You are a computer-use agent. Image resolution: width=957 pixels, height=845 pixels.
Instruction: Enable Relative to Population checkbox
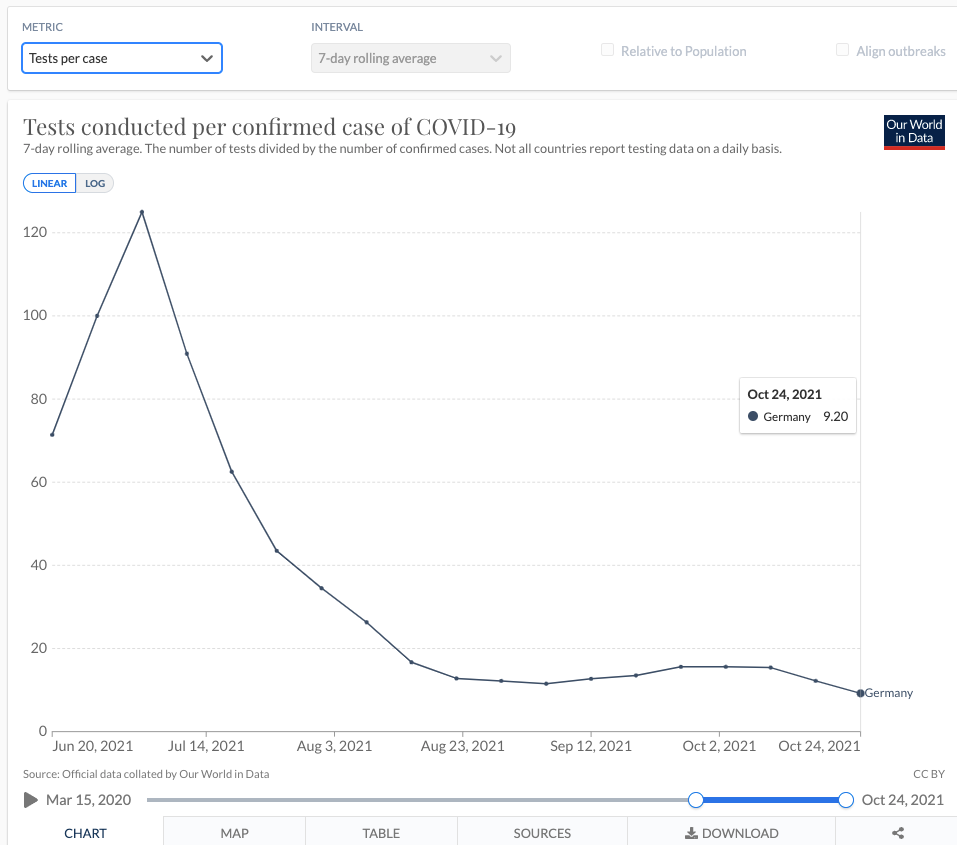pos(607,51)
